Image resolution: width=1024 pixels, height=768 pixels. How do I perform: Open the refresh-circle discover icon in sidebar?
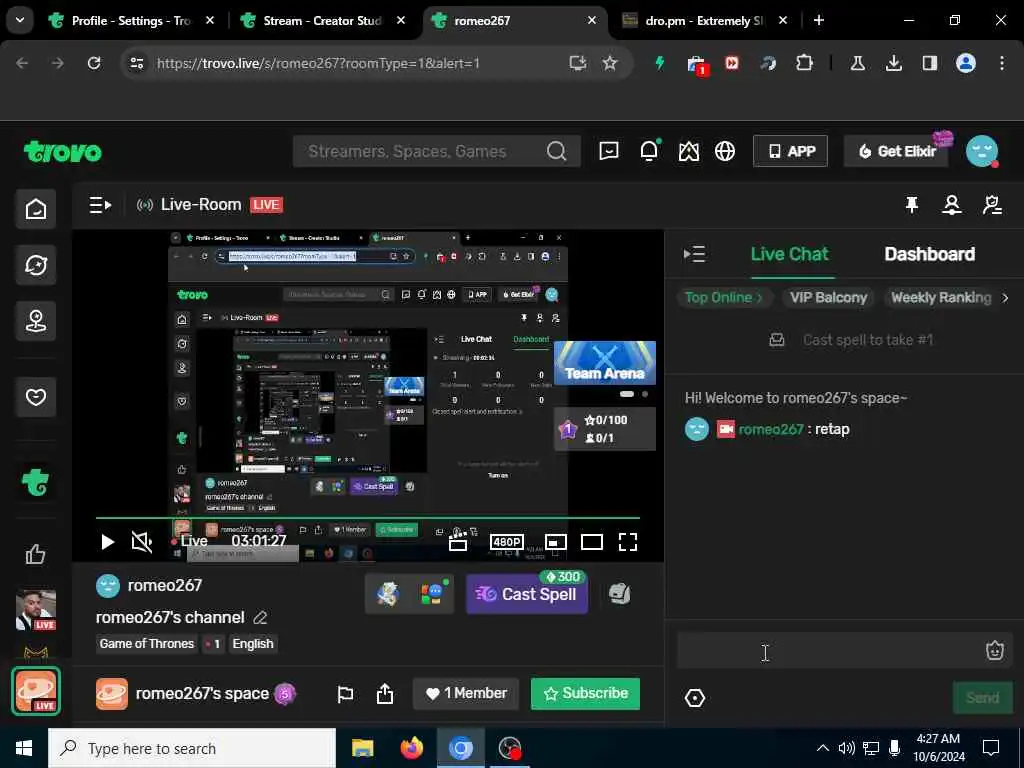click(x=36, y=265)
